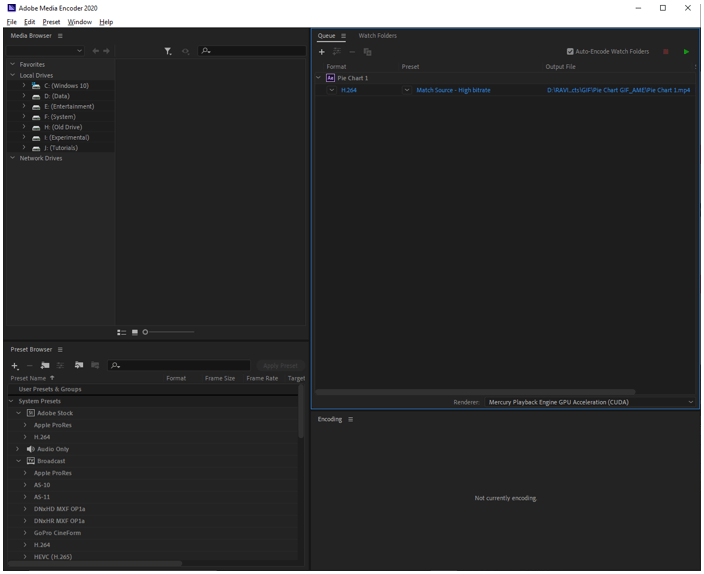The image size is (704, 574).
Task: Collapse the System Presets group
Action: pyautogui.click(x=11, y=401)
